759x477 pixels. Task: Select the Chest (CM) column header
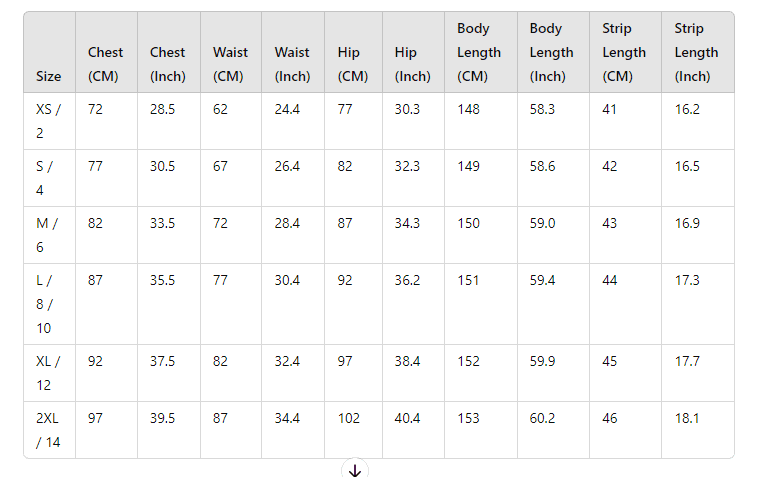(x=106, y=64)
